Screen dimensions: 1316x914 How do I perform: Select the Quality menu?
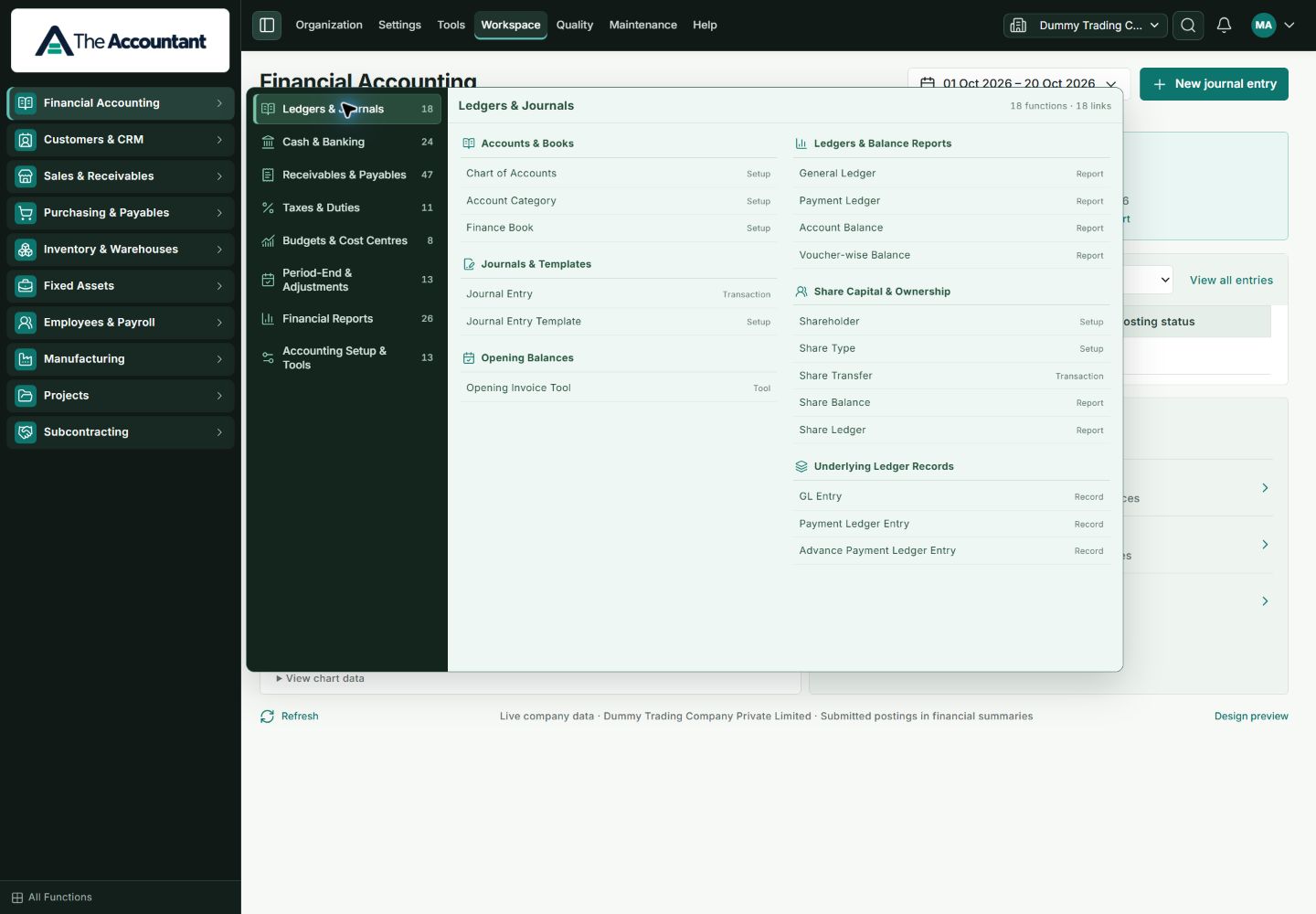[575, 25]
